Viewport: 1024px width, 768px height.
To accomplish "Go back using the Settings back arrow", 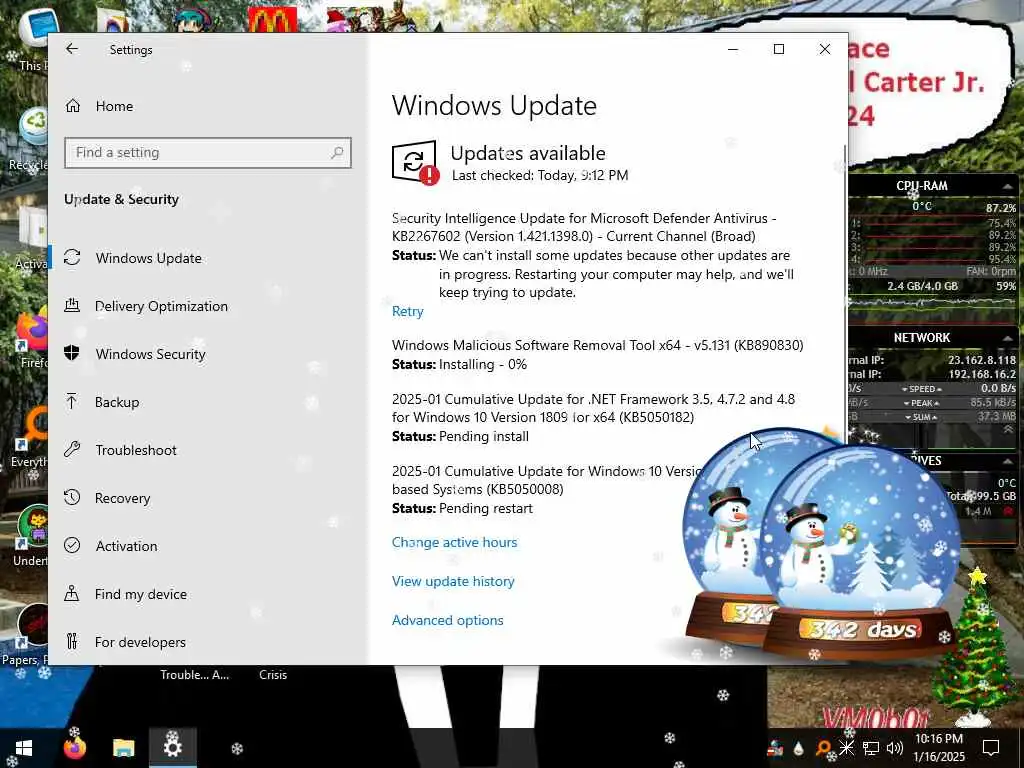I will point(72,49).
